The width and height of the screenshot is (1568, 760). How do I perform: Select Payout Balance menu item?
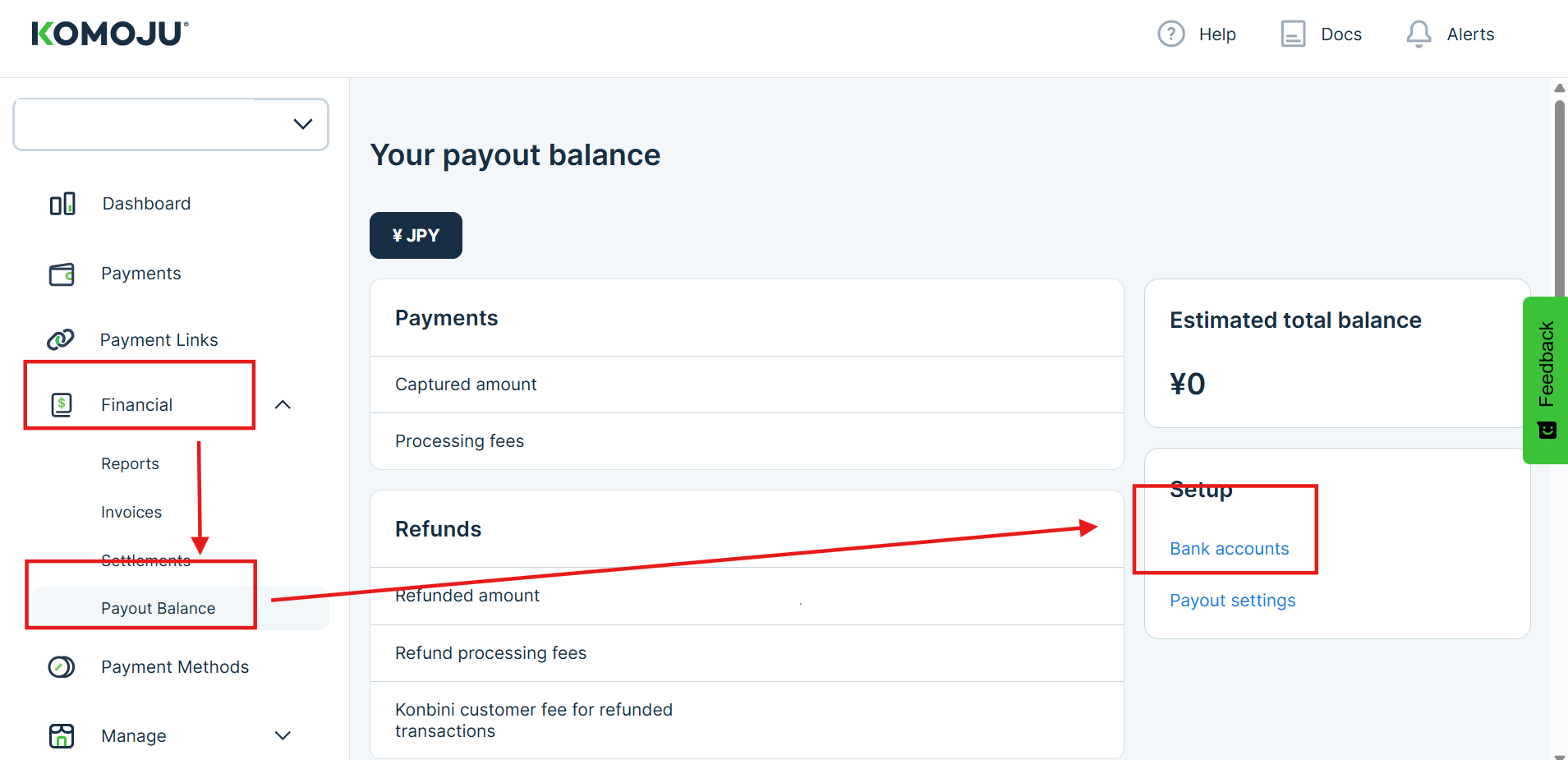tap(158, 608)
